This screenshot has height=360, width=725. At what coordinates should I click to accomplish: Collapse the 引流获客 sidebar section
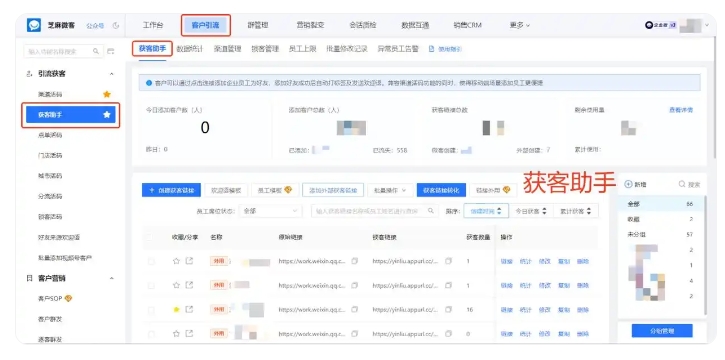pyautogui.click(x=111, y=74)
